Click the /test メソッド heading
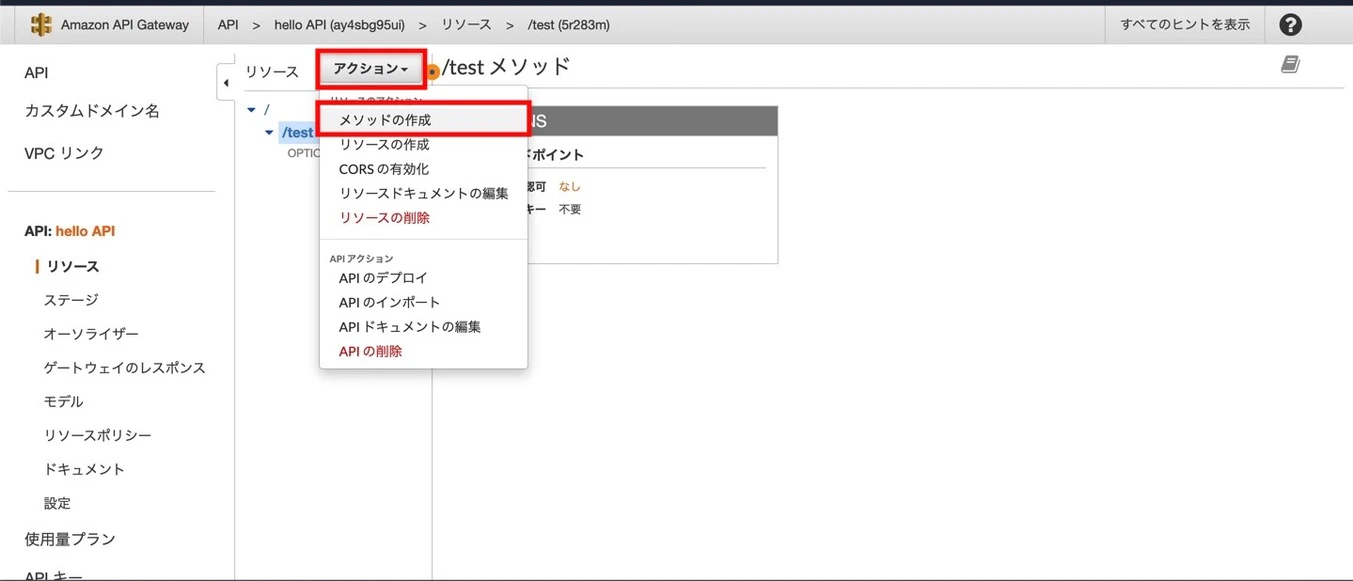 click(x=506, y=67)
